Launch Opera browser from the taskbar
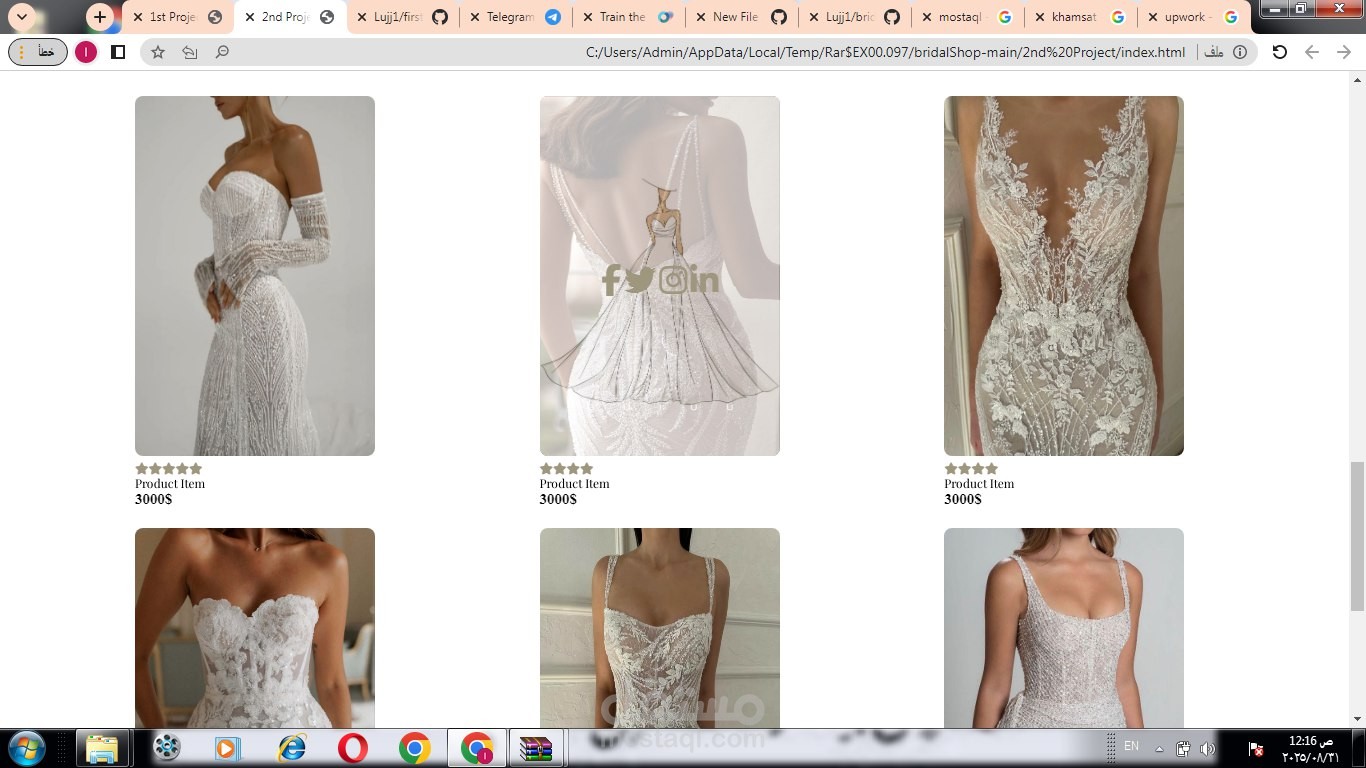 pyautogui.click(x=352, y=748)
